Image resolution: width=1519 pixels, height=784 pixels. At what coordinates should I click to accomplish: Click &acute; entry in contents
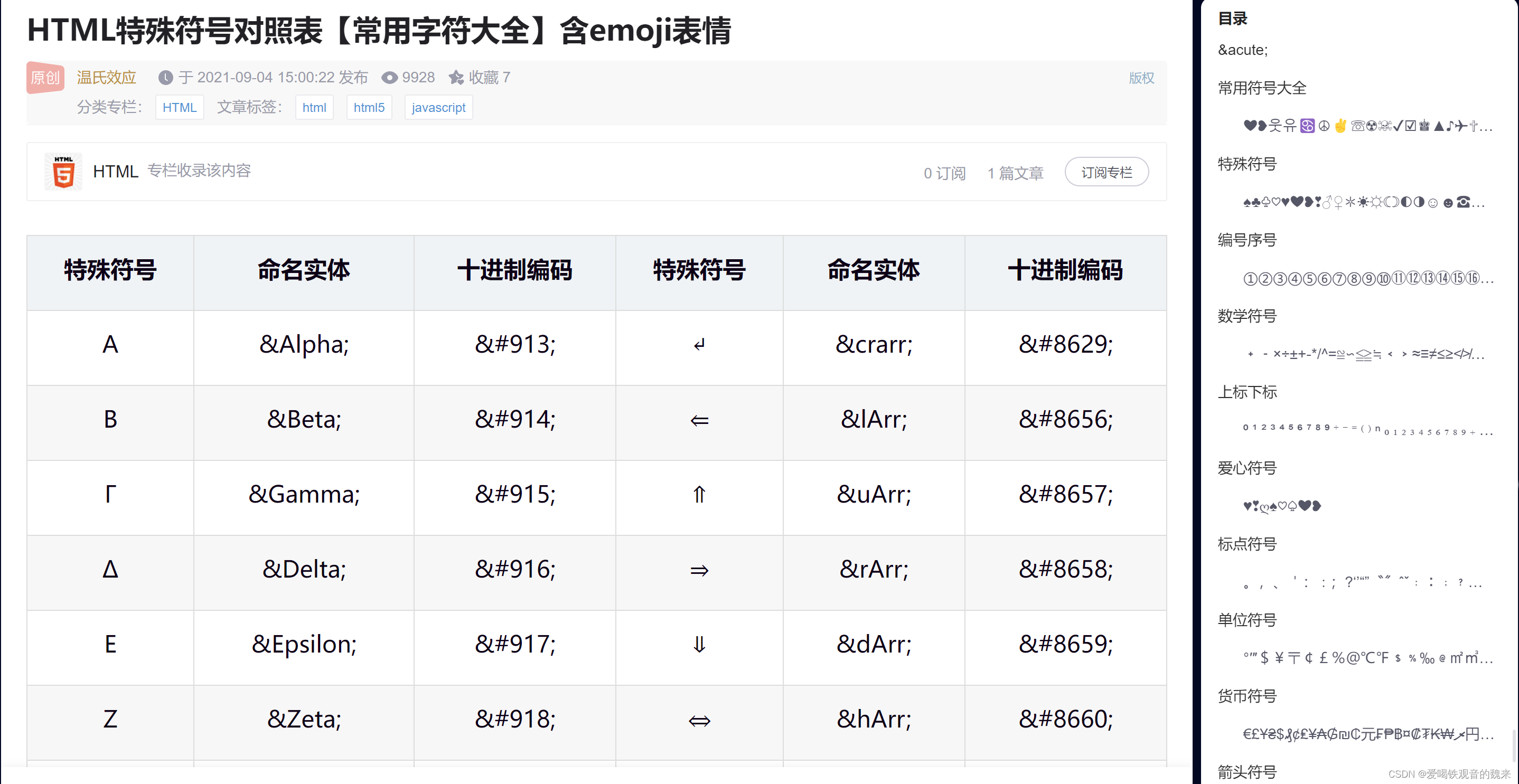(x=1242, y=50)
